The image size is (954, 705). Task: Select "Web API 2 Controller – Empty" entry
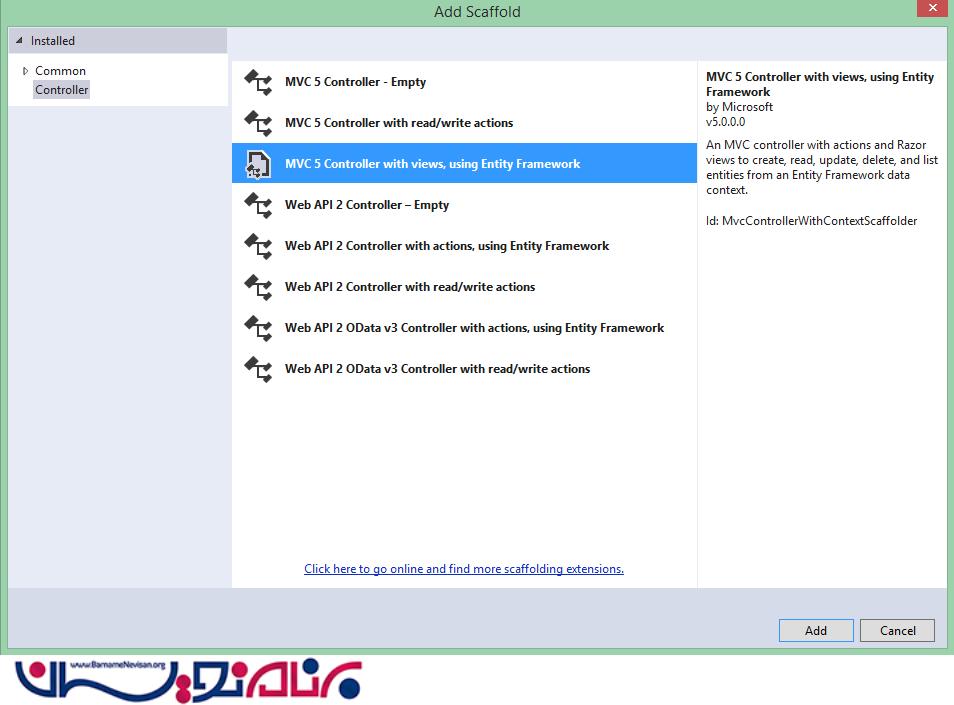[x=366, y=205]
